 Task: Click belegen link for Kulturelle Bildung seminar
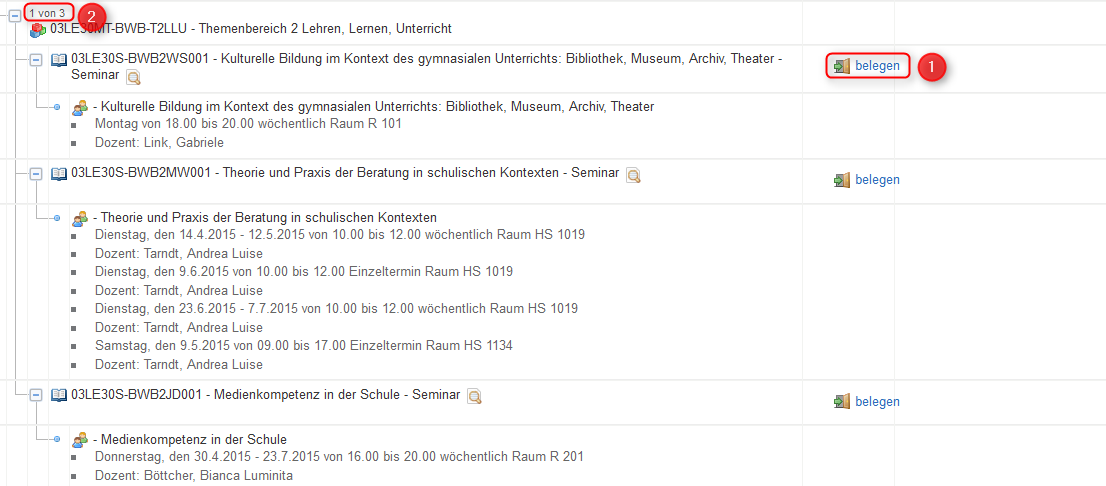tap(877, 66)
